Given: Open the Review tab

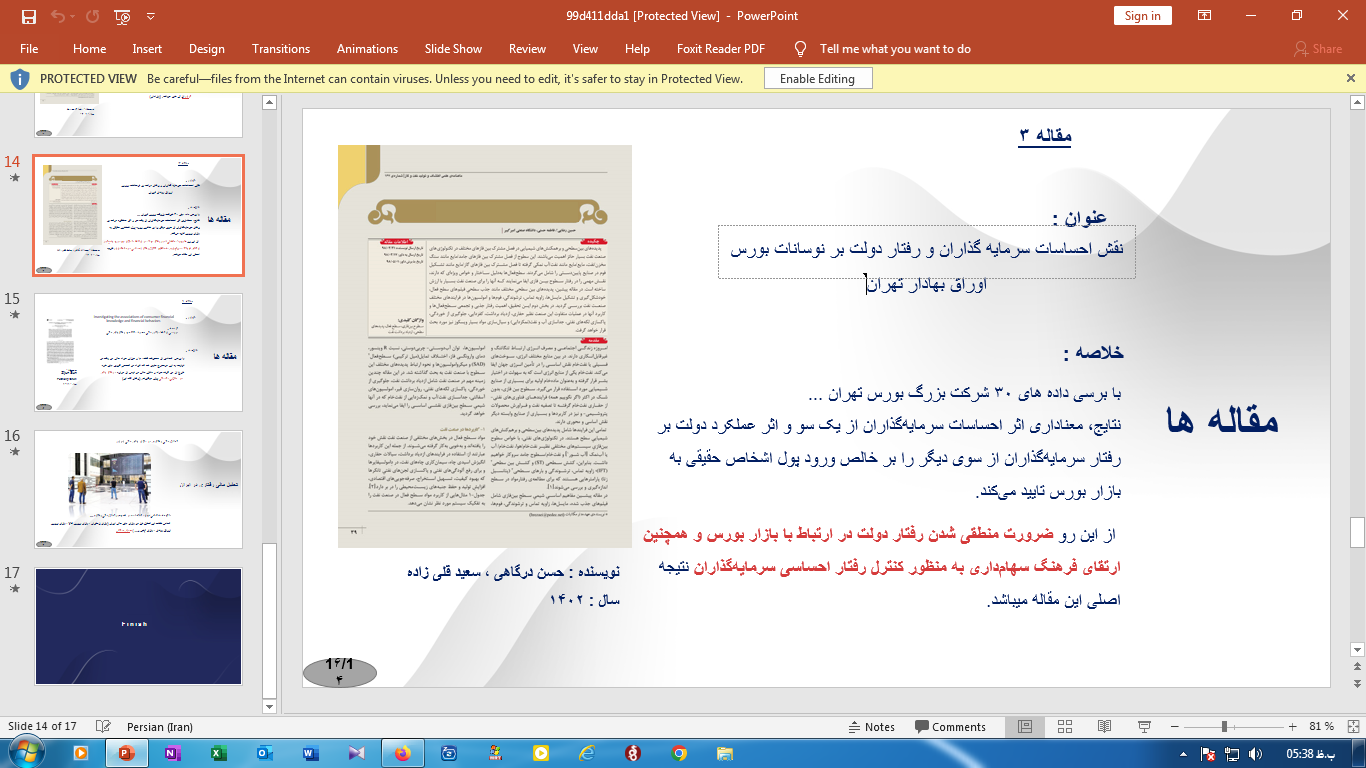Looking at the screenshot, I should (527, 49).
